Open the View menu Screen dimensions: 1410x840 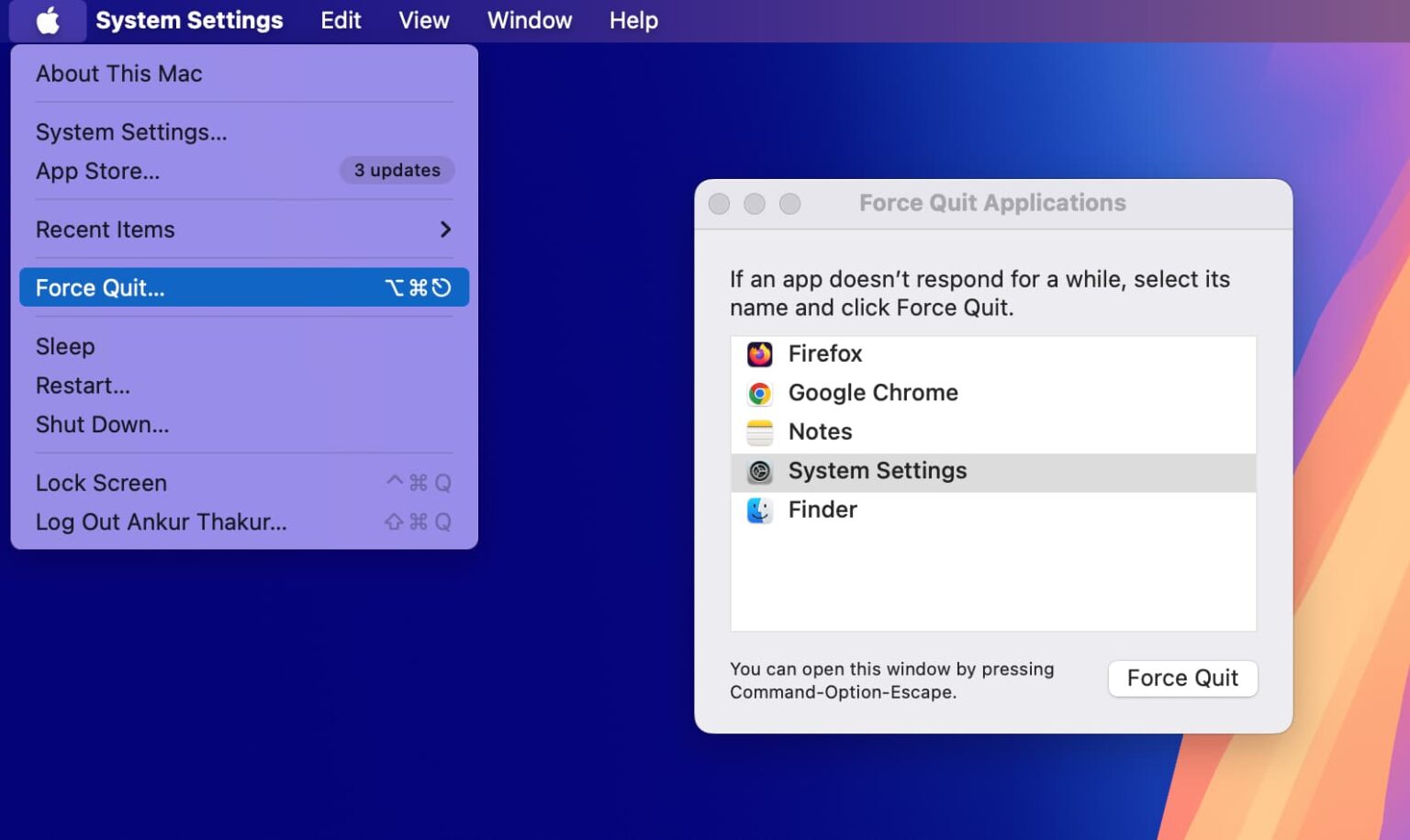(x=423, y=20)
